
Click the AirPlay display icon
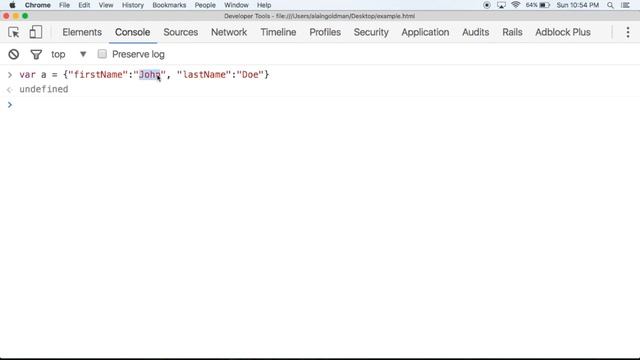point(501,5)
